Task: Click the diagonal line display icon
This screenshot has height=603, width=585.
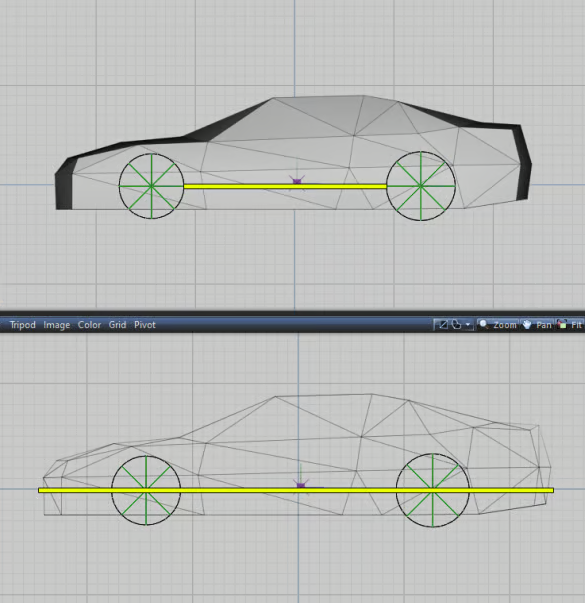Action: point(443,325)
